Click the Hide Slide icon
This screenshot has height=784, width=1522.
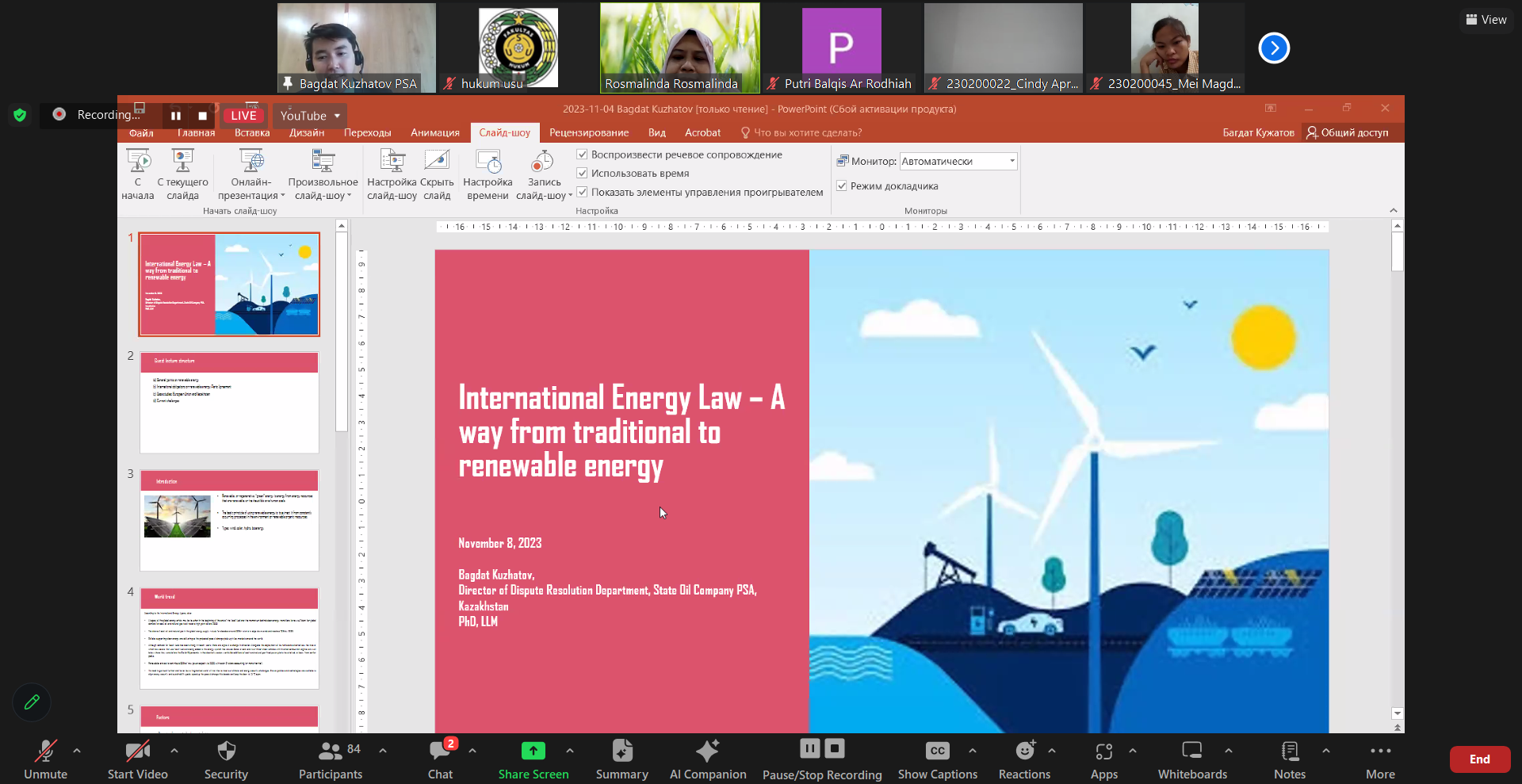tap(437, 161)
